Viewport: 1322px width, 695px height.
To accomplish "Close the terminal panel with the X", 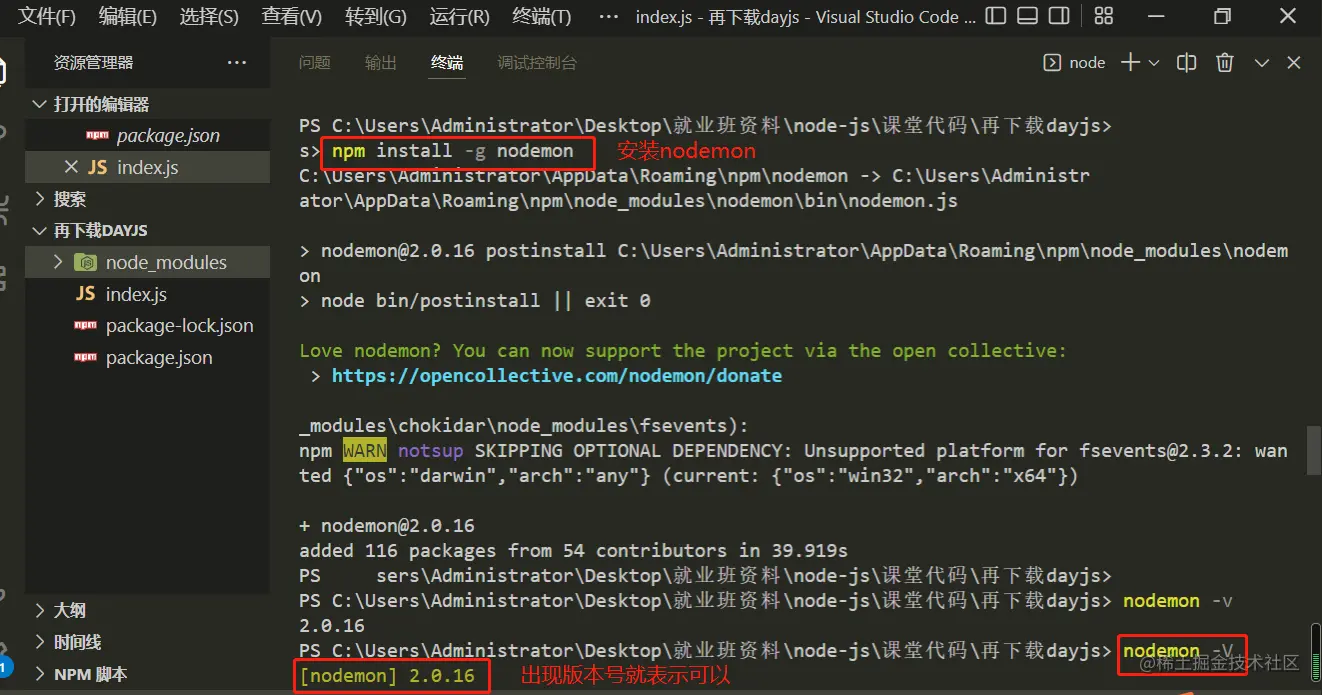I will [x=1293, y=62].
